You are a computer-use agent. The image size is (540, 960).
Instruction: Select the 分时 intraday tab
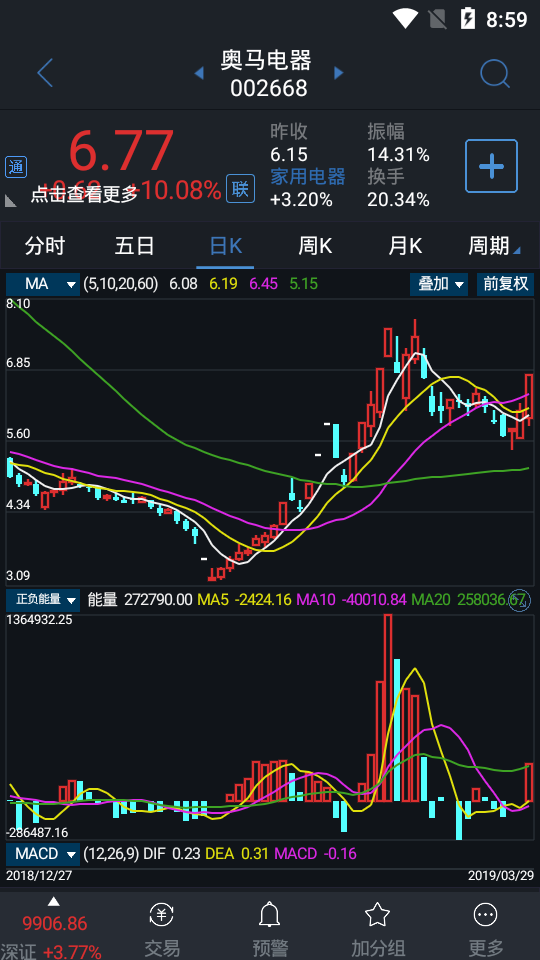click(45, 246)
